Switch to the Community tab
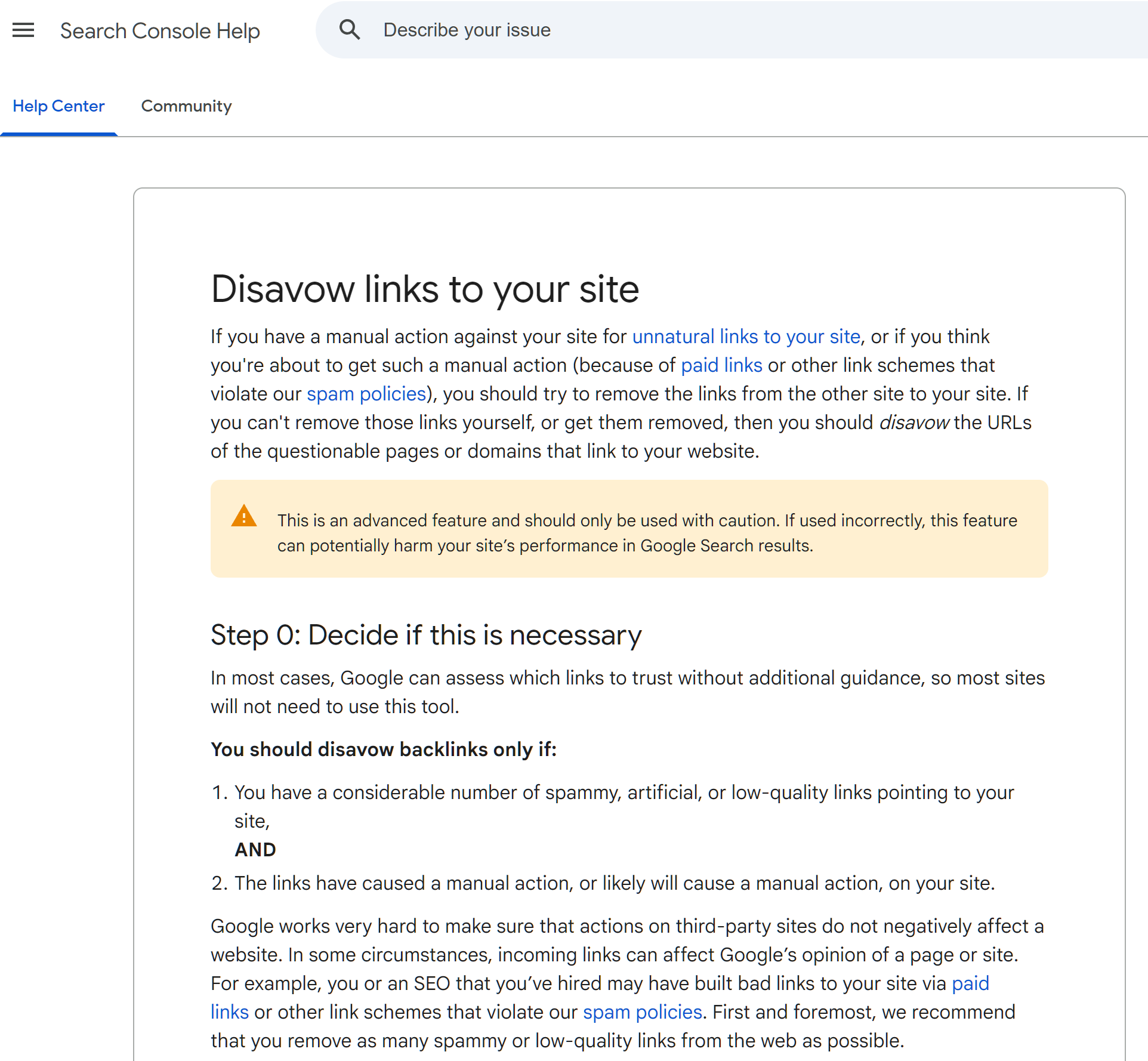1148x1061 pixels. tap(186, 106)
